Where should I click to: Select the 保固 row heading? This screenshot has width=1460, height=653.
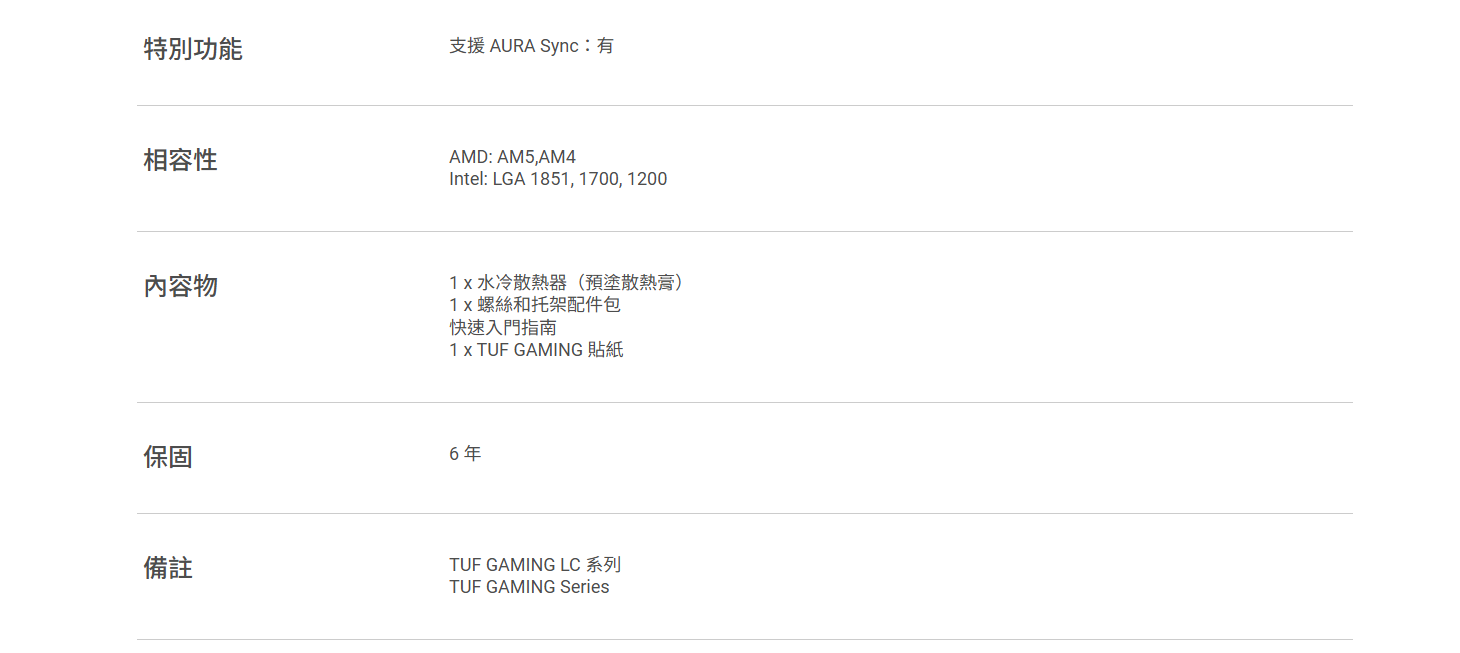[168, 457]
